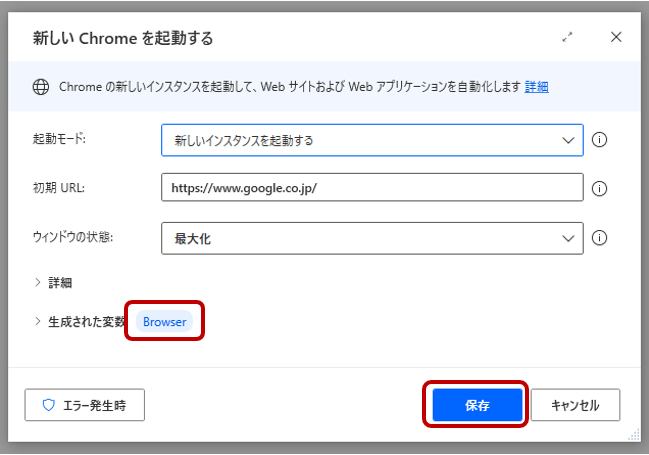Click the dialog title 新しい Chrome を起動する

tap(123, 38)
